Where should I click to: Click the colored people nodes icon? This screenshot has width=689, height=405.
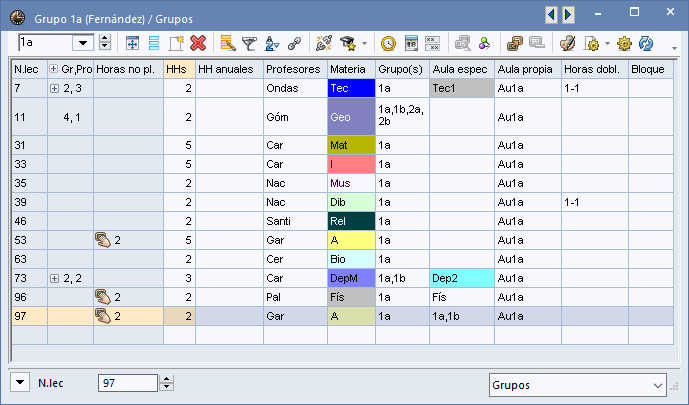pos(484,43)
